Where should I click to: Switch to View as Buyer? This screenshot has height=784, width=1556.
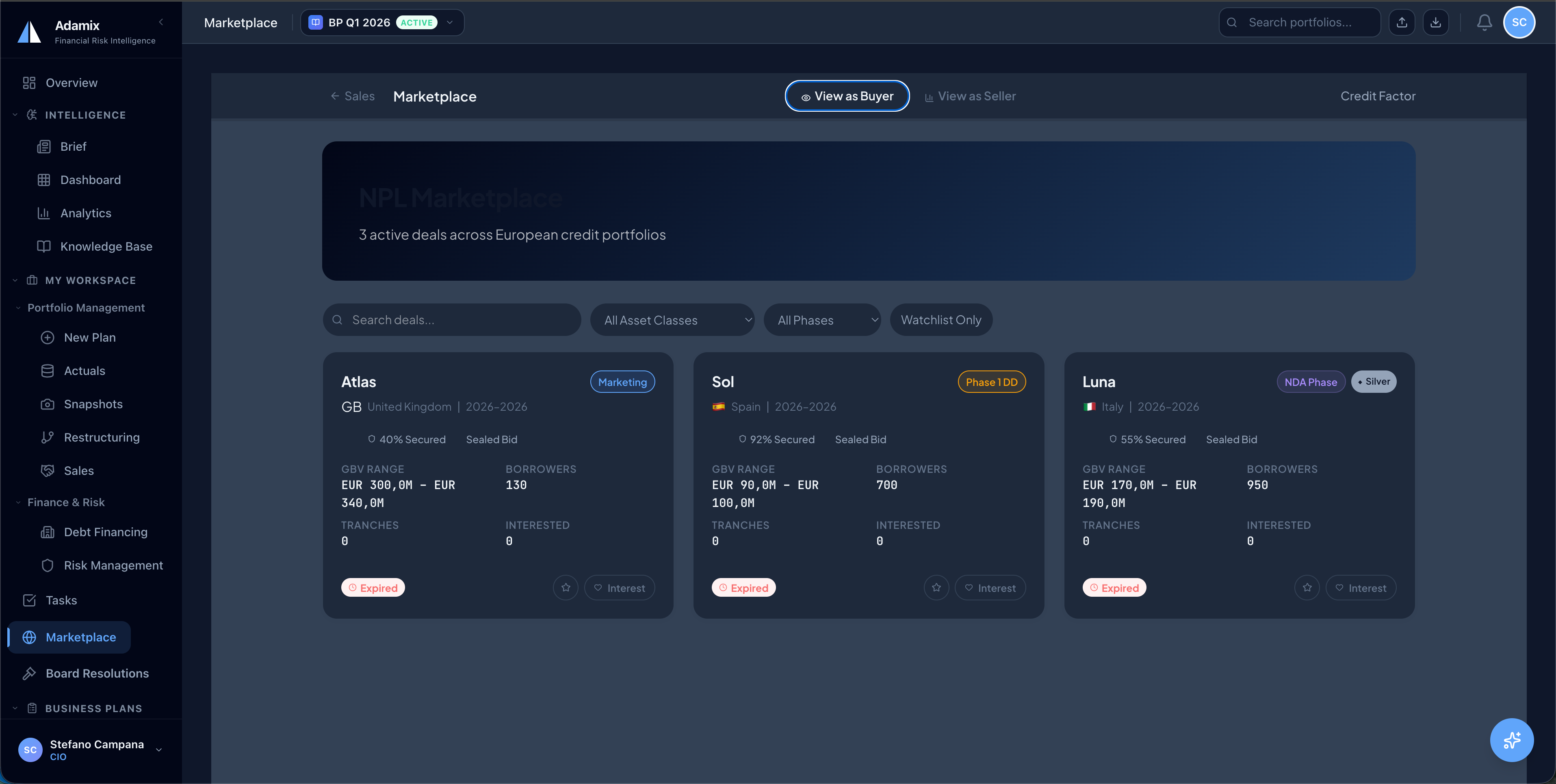pos(847,96)
